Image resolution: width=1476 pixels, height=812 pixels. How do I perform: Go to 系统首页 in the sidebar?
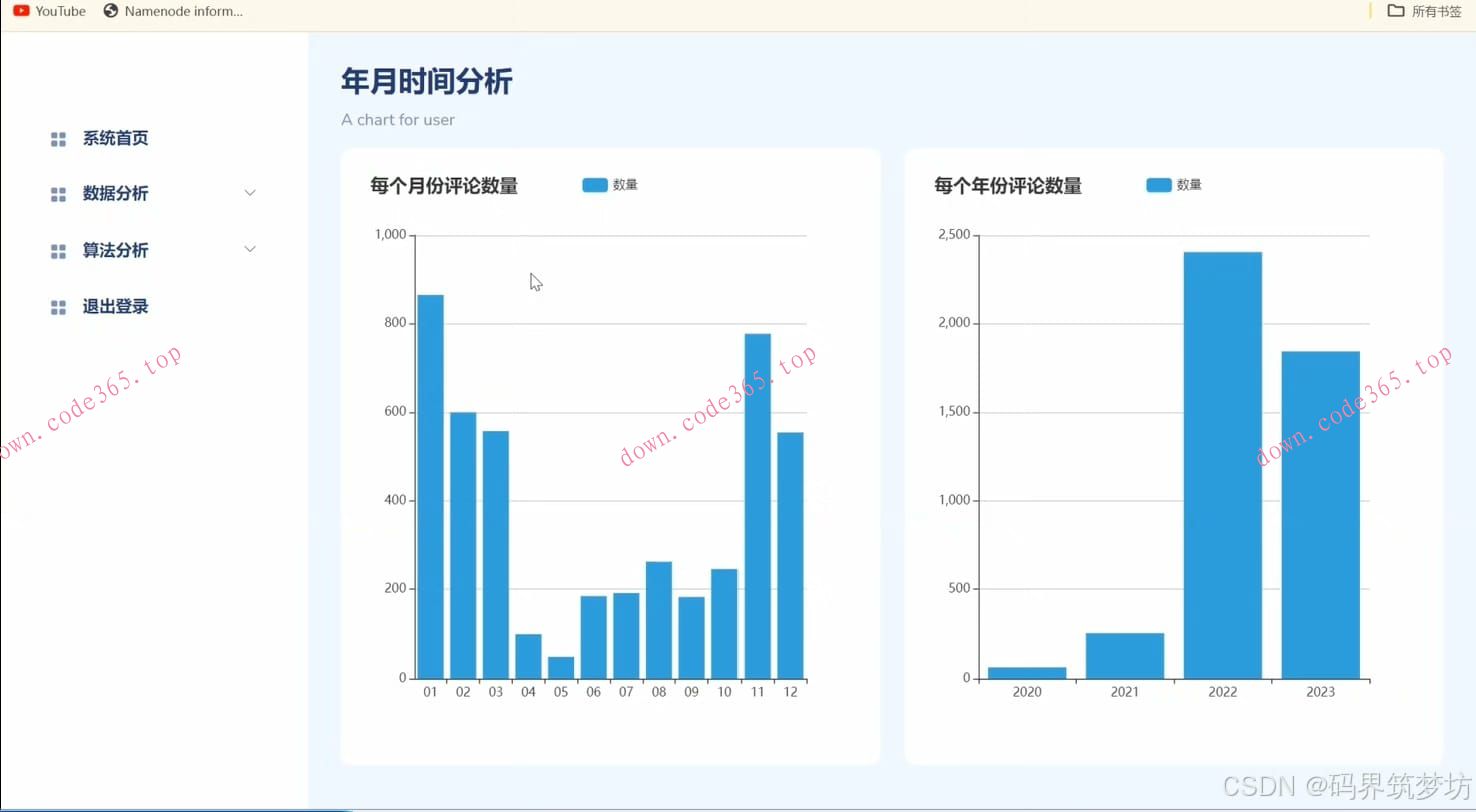(x=115, y=139)
